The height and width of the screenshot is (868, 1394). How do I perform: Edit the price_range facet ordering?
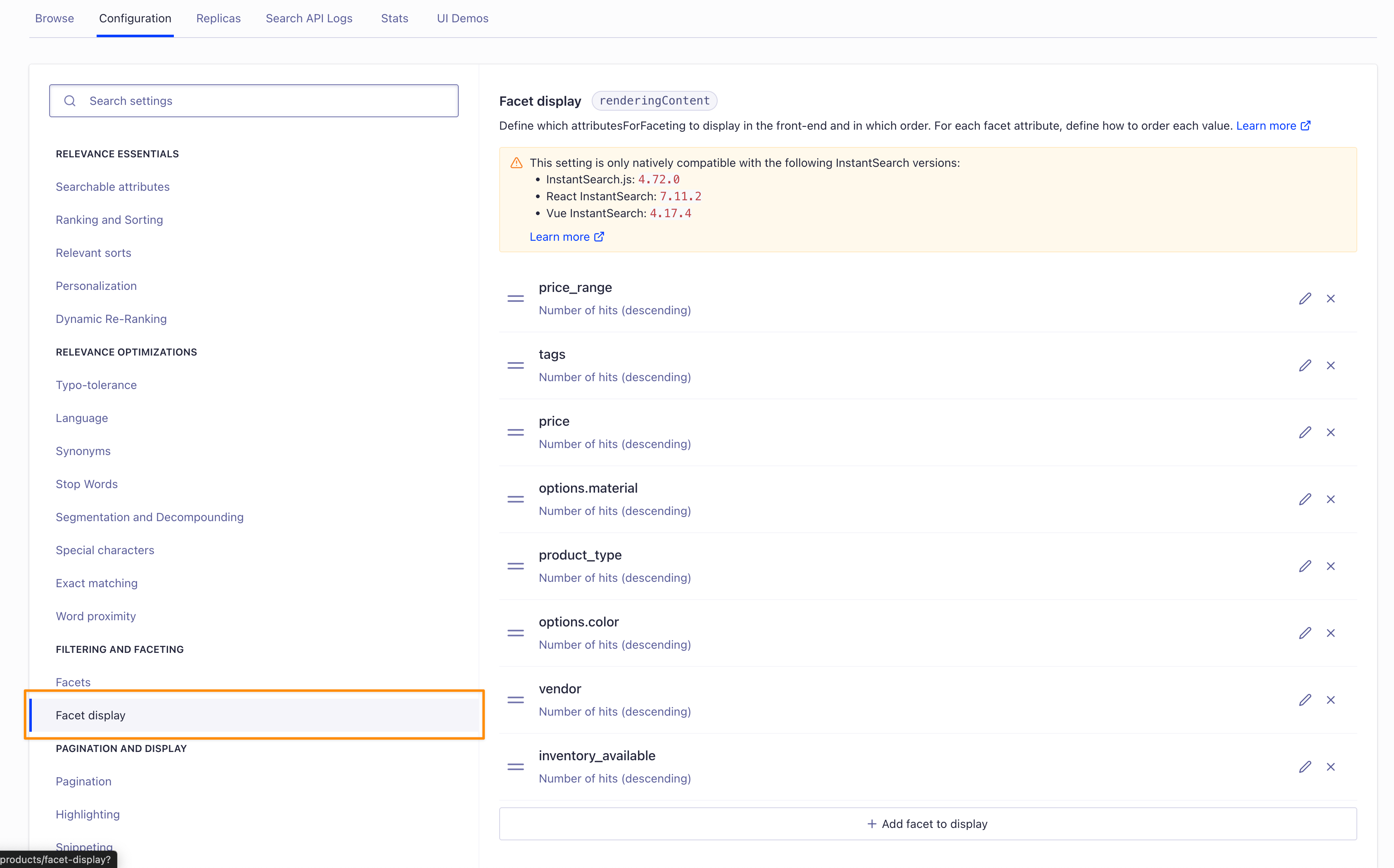[x=1305, y=298]
